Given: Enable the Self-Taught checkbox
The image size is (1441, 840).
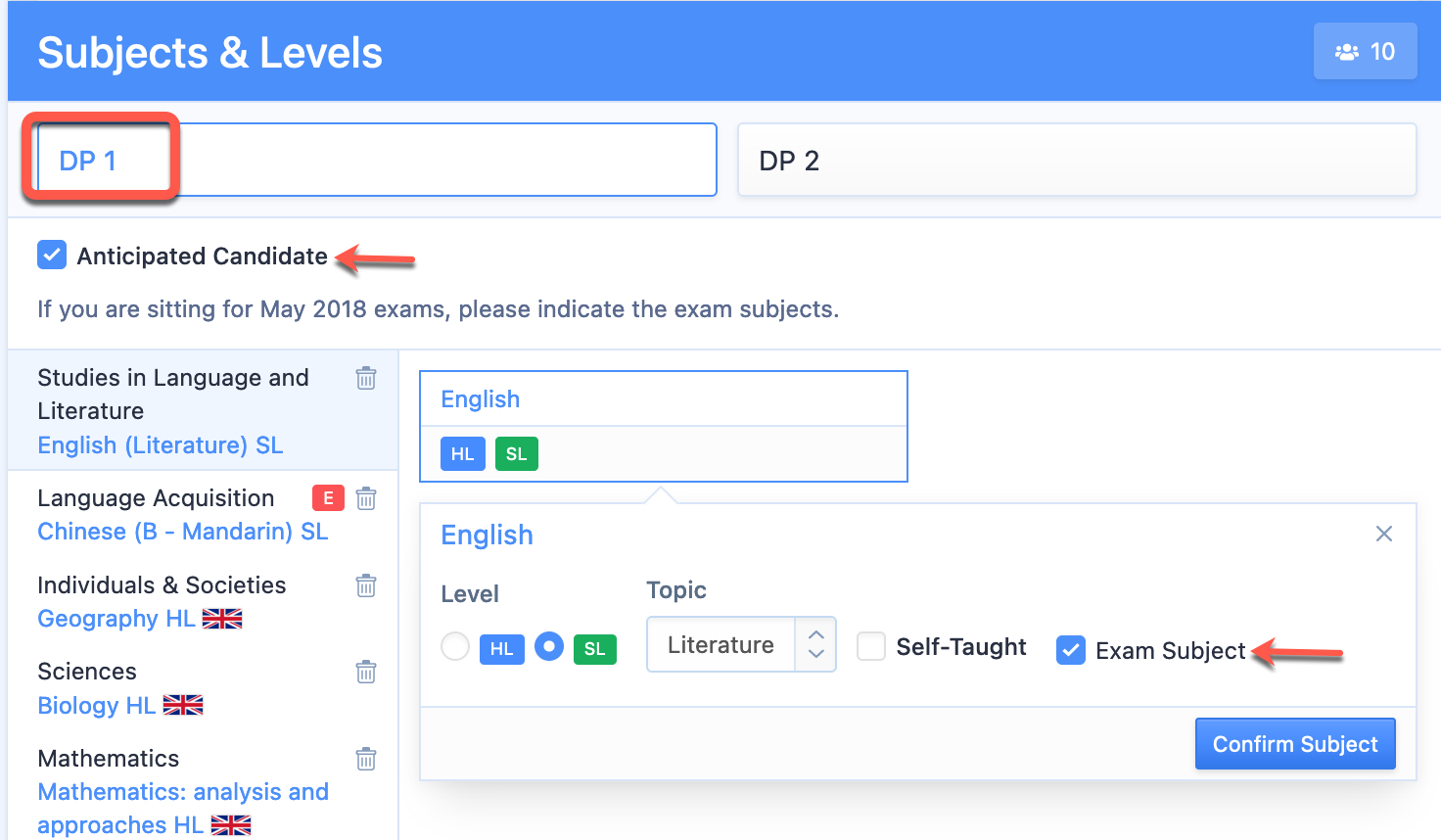Looking at the screenshot, I should 871,646.
